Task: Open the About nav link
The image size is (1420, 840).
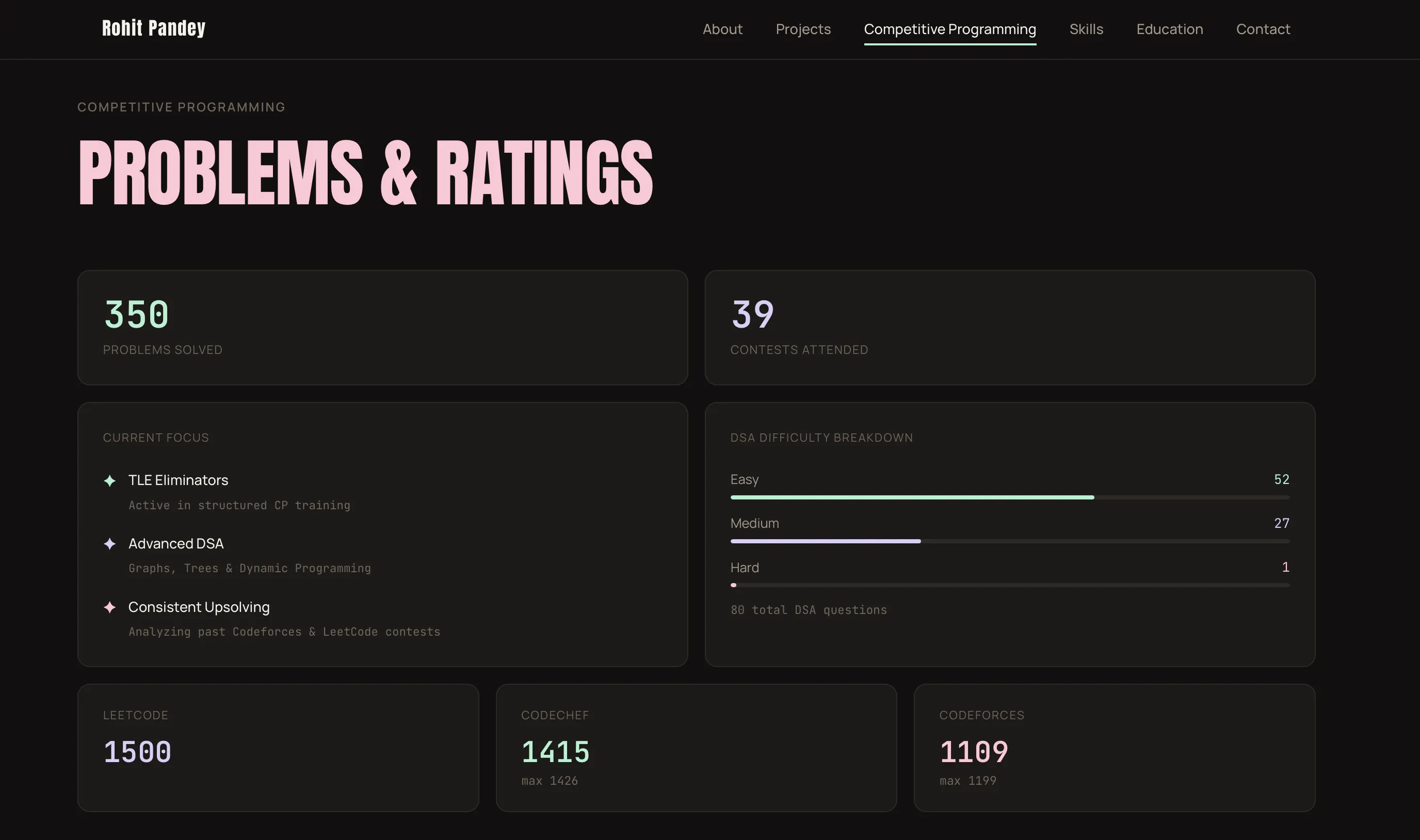Action: point(722,29)
